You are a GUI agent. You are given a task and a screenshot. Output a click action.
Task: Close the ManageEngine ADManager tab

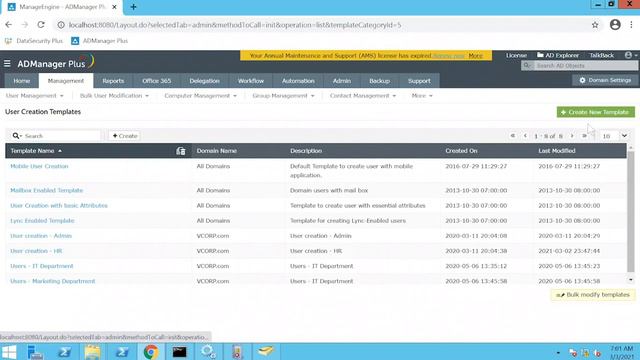pyautogui.click(x=114, y=7)
